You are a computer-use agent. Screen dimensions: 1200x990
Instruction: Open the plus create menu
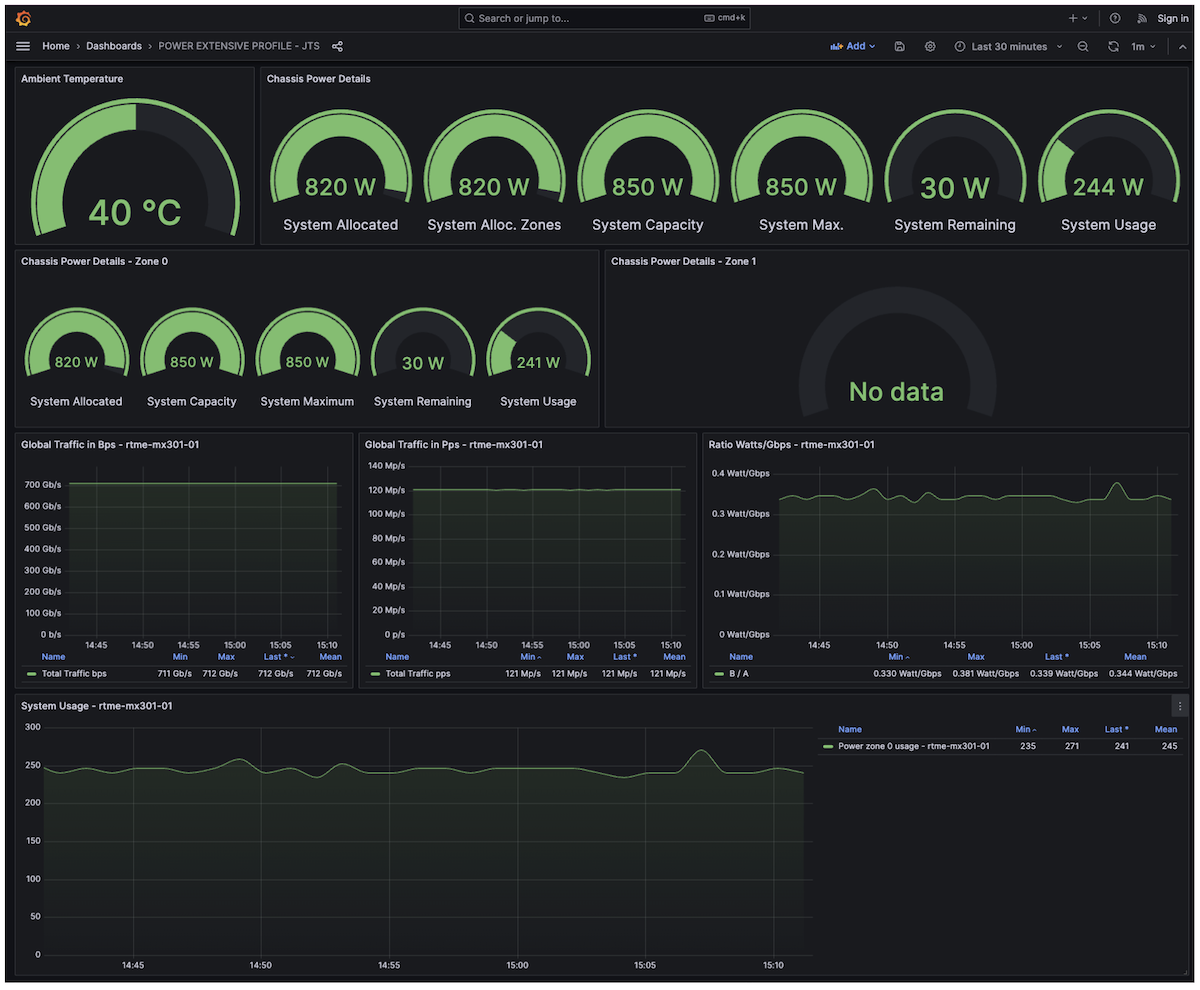pos(1075,17)
